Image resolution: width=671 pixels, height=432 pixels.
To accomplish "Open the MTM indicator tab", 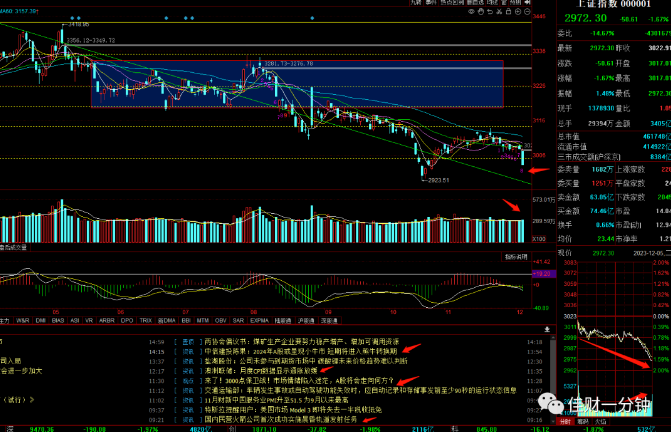I will (x=203, y=320).
